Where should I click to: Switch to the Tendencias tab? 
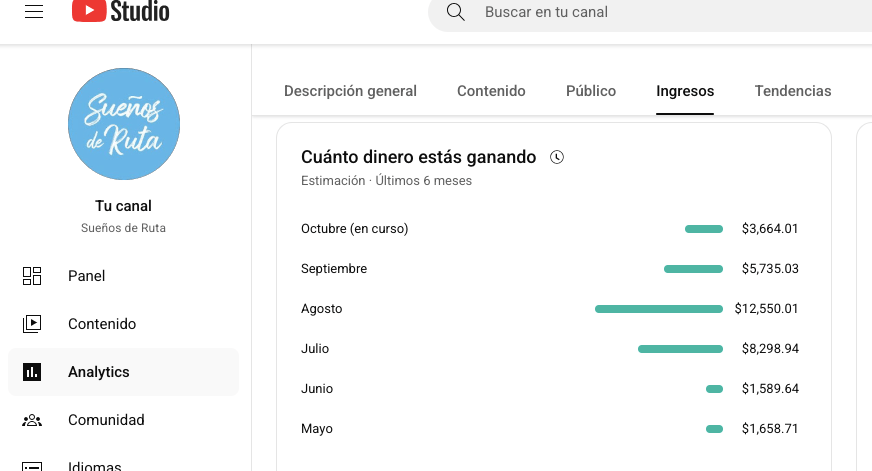(x=792, y=91)
